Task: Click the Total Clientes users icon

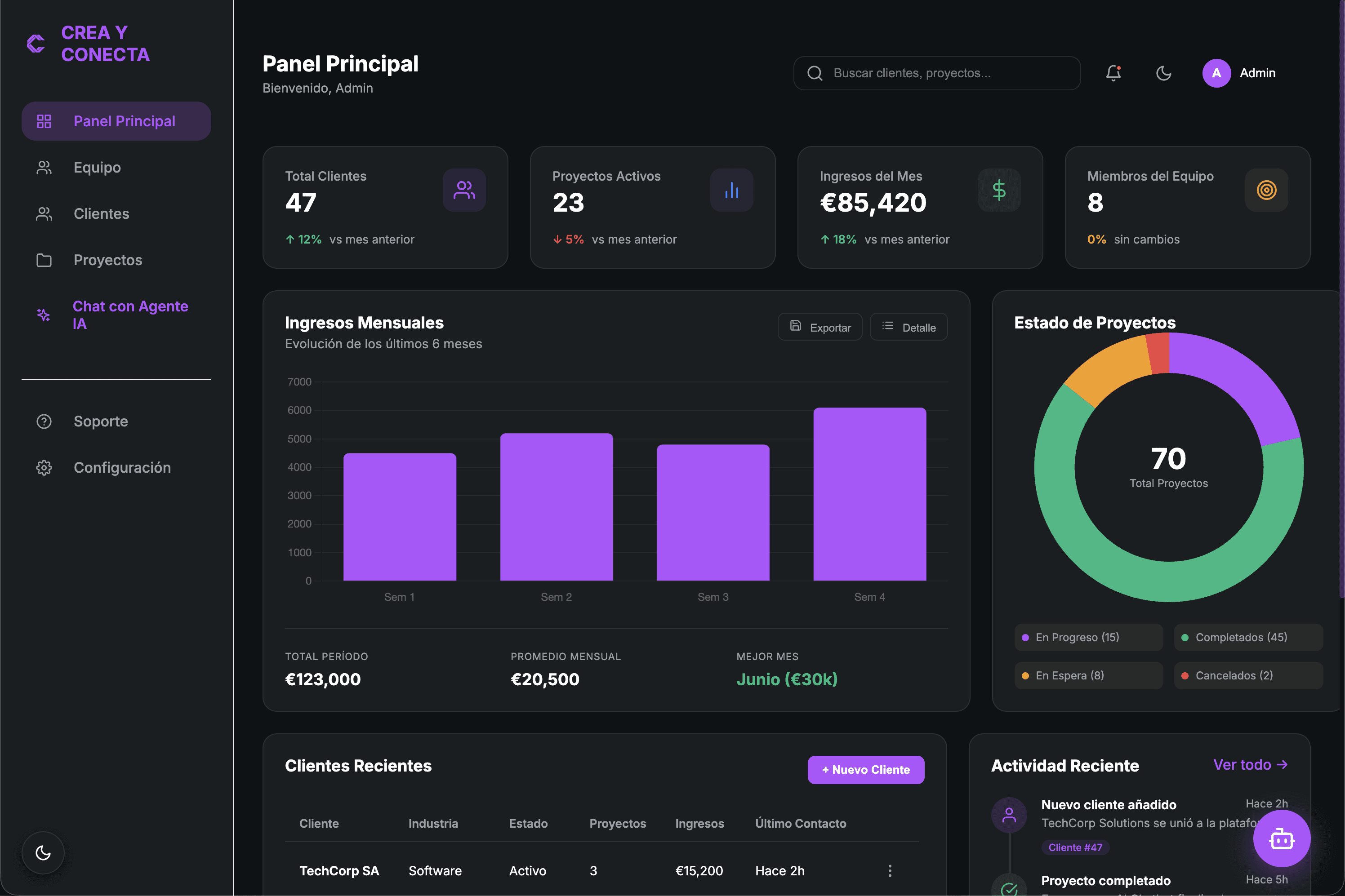Action: [x=464, y=190]
